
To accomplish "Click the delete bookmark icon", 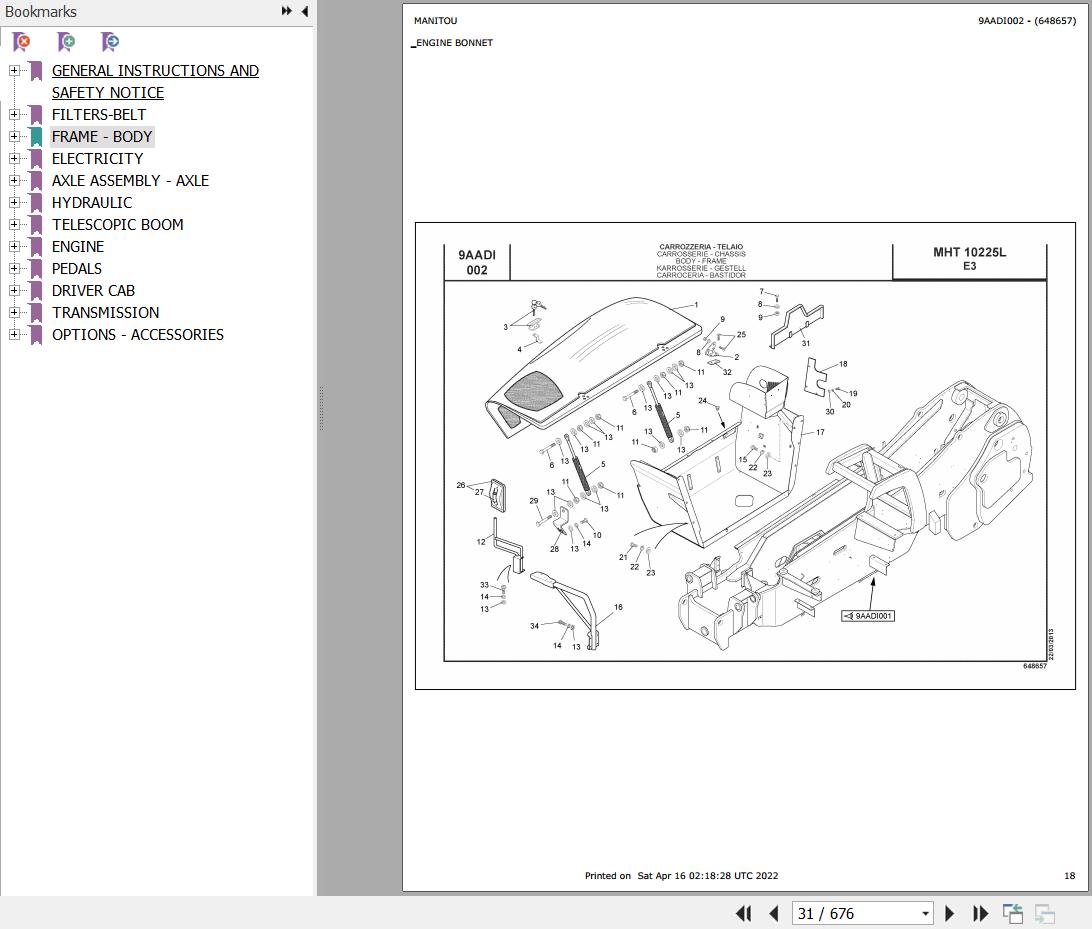I will [x=22, y=42].
